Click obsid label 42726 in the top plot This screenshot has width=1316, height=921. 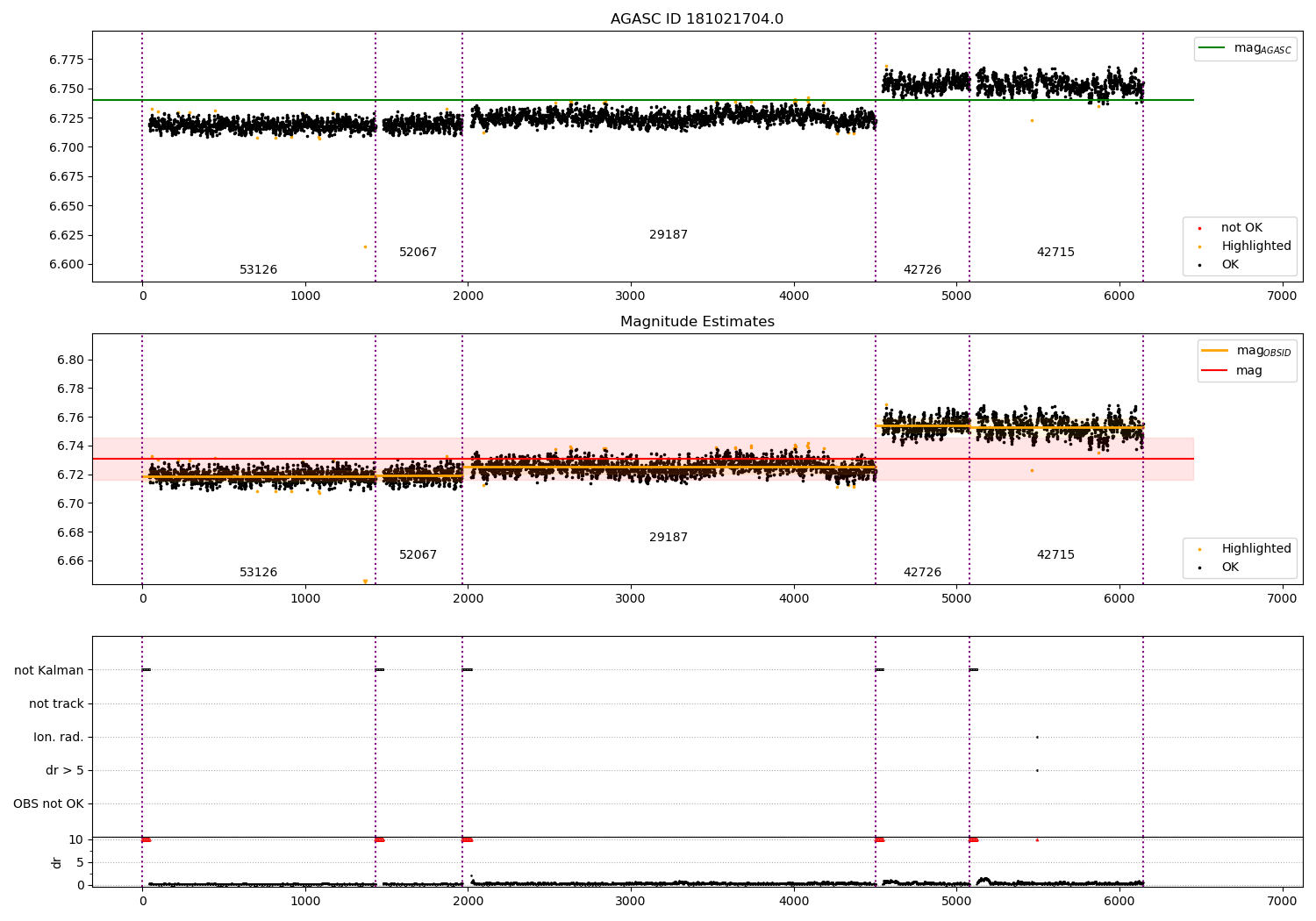click(x=922, y=270)
